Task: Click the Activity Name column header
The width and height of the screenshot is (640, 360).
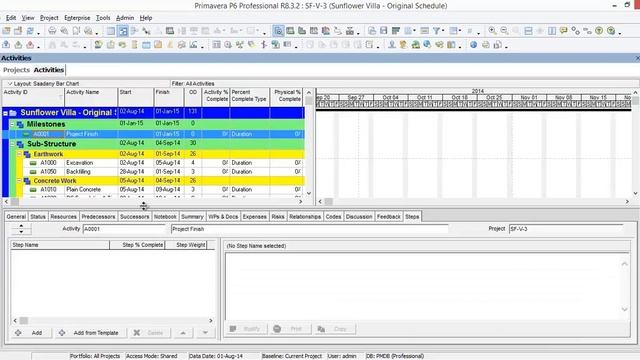Action: 91,97
